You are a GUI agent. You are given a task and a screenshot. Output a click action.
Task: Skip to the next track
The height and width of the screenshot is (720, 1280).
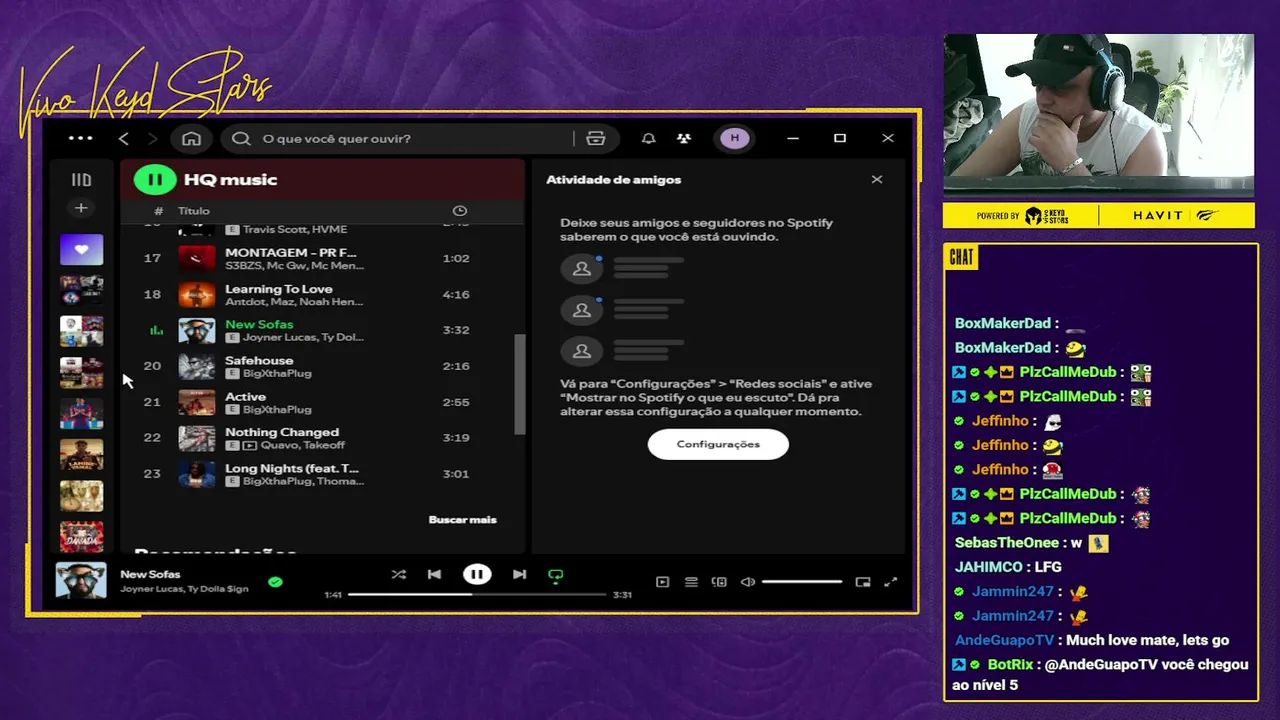tap(519, 574)
